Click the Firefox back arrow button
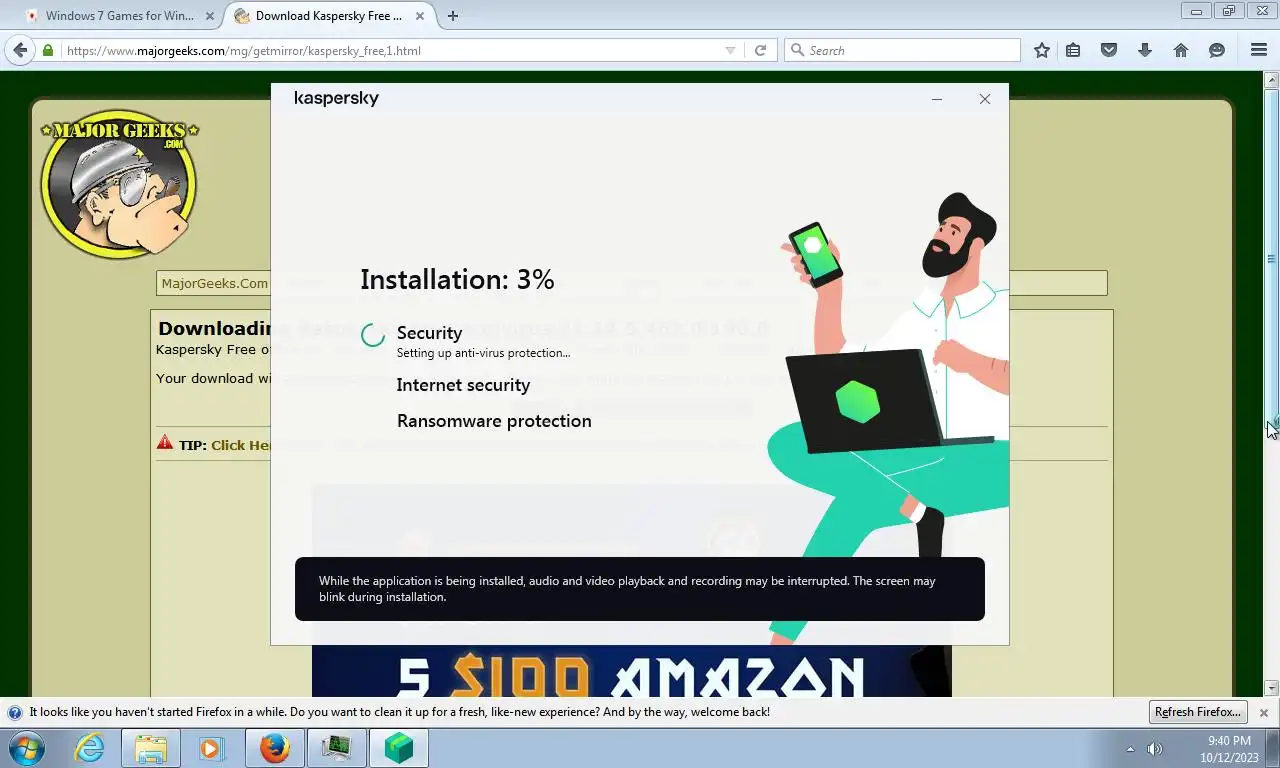 (x=20, y=50)
